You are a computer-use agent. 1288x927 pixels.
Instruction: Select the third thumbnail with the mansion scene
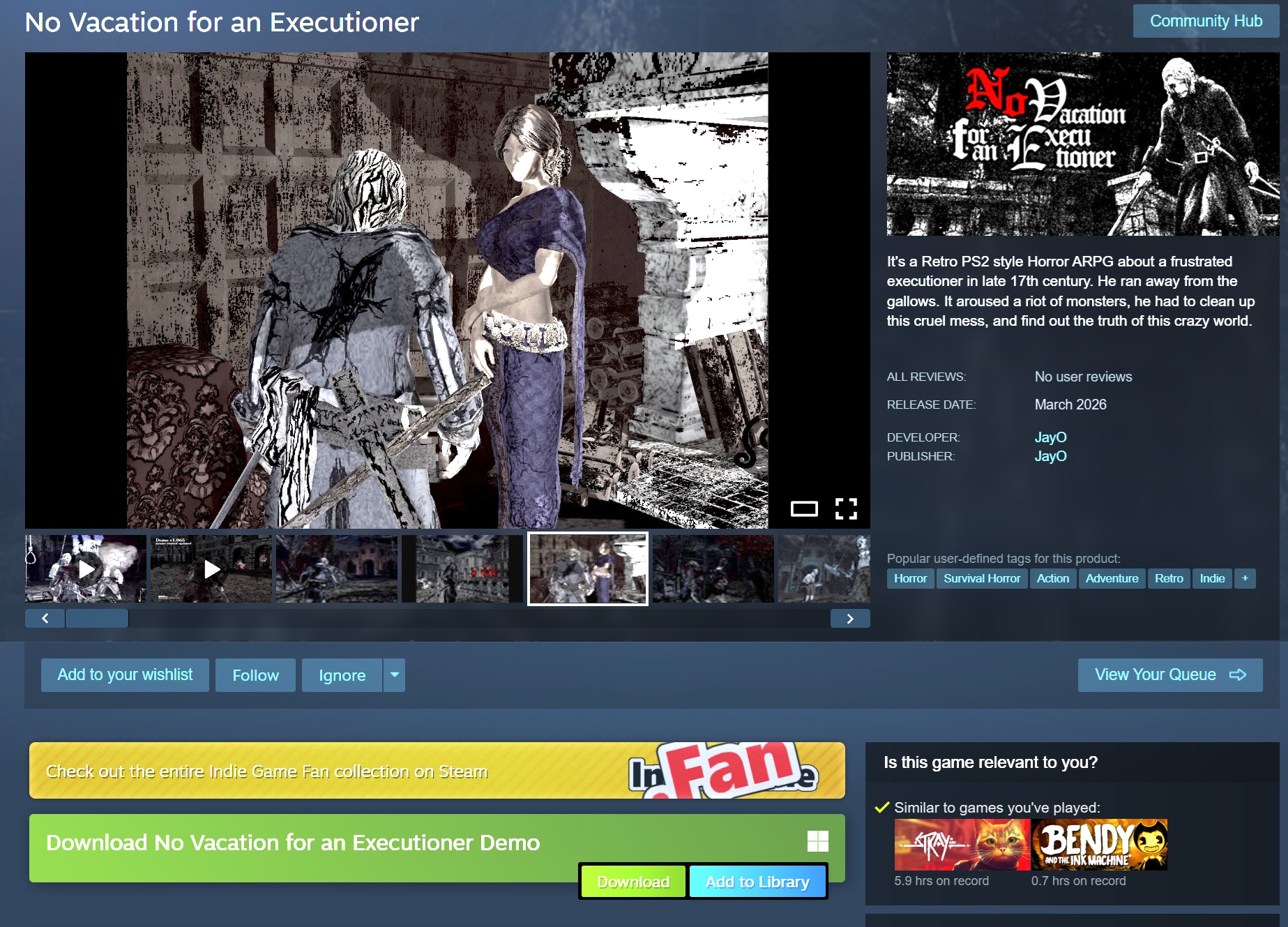tap(337, 568)
